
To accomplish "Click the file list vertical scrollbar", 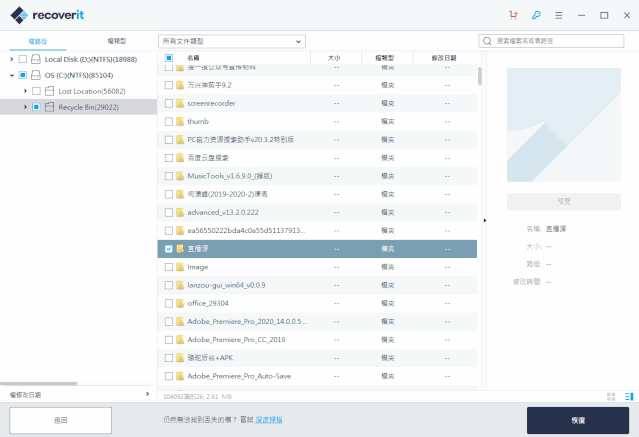I will coord(480,76).
